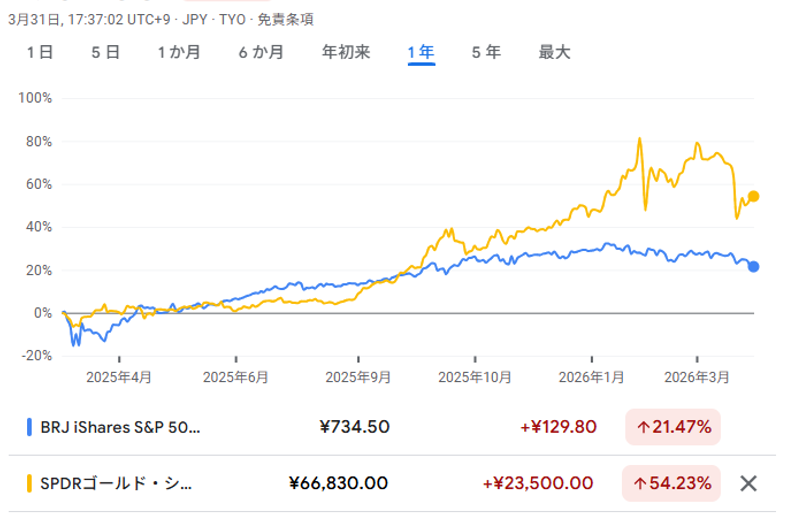Viewport: 797px width, 521px height.
Task: Select the 1日 time range tab
Action: pyautogui.click(x=40, y=52)
